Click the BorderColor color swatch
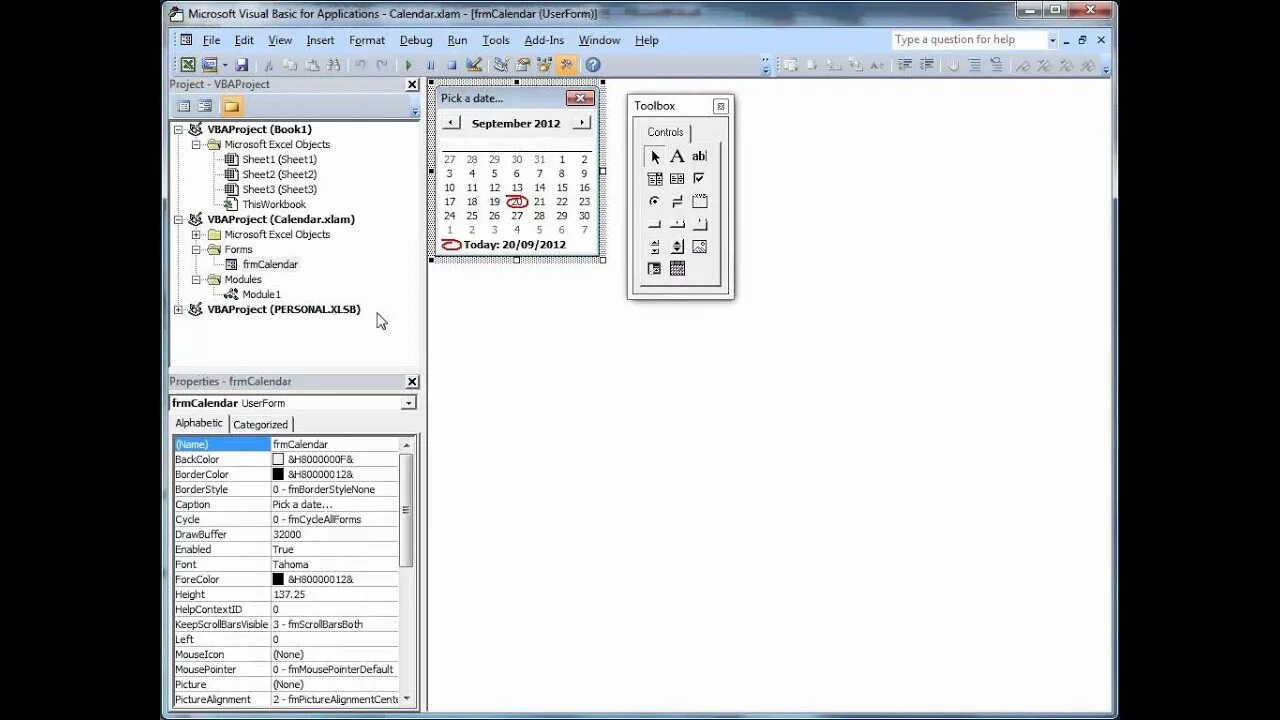This screenshot has width=1280, height=720. point(278,474)
